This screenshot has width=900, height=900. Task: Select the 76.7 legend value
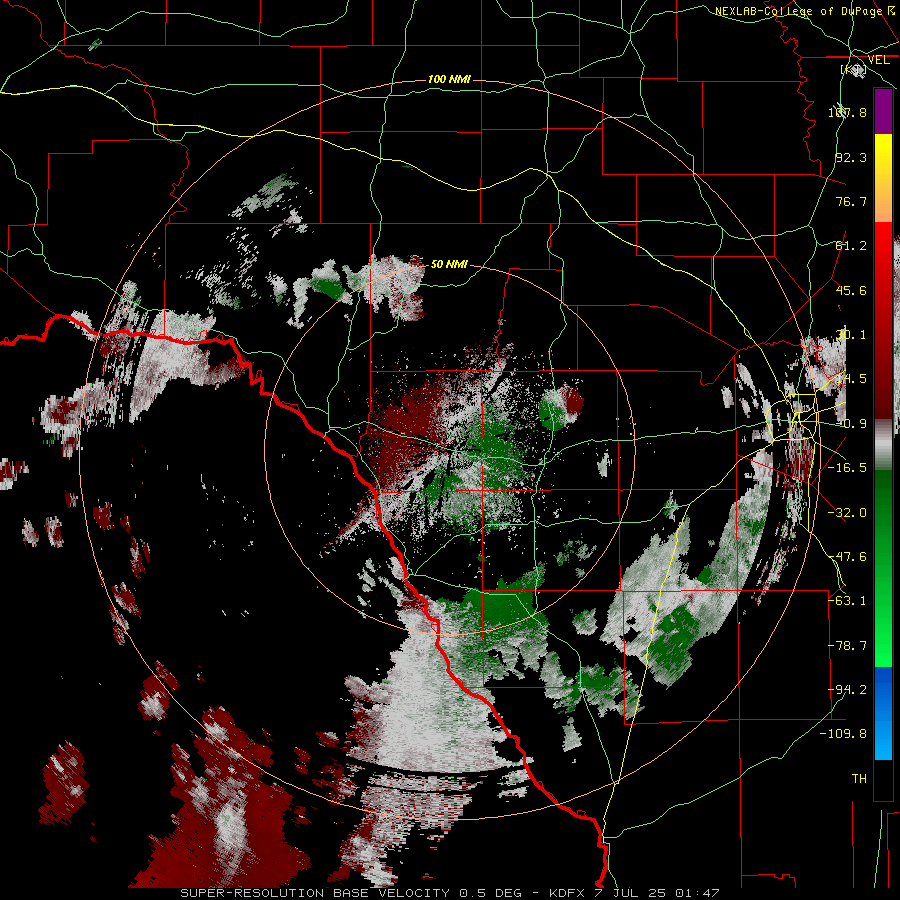(x=851, y=201)
